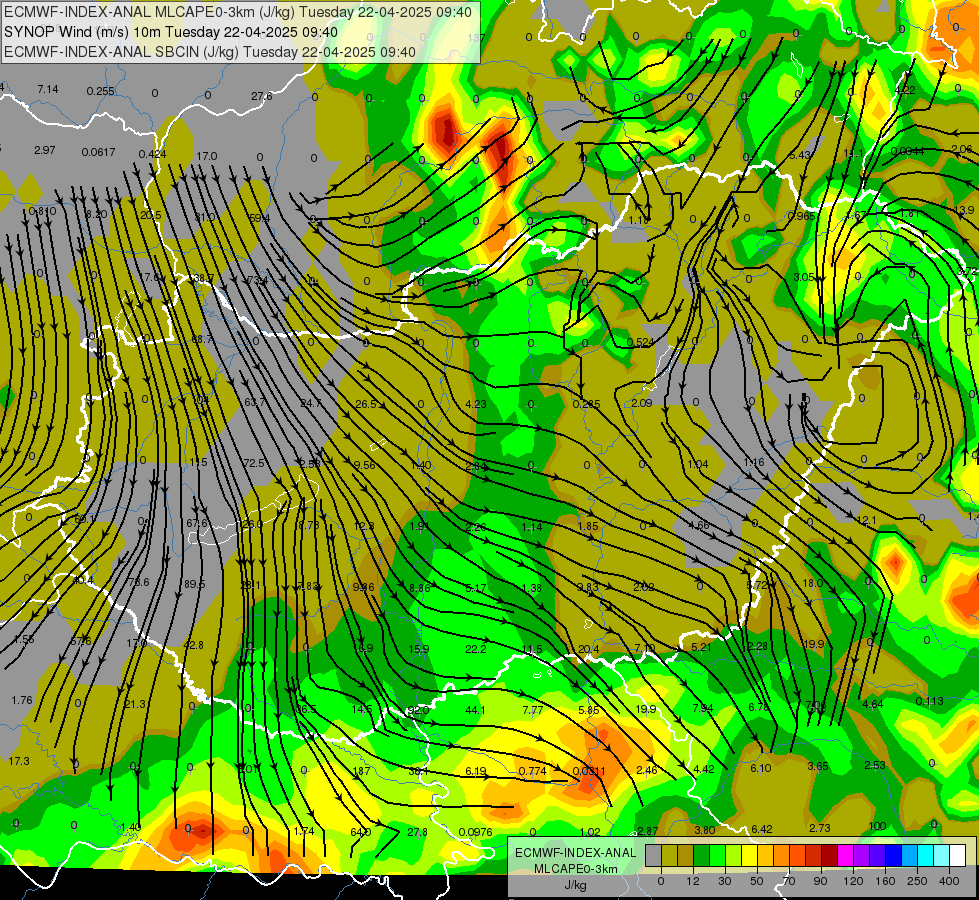
Task: Select the map value 42.8
Action: 193,645
